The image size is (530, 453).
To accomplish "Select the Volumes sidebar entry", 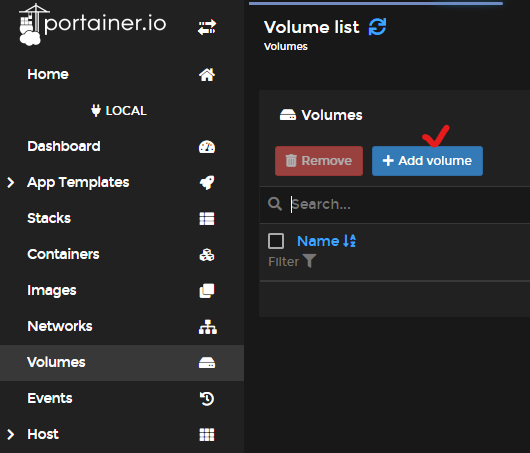I will click(x=122, y=363).
